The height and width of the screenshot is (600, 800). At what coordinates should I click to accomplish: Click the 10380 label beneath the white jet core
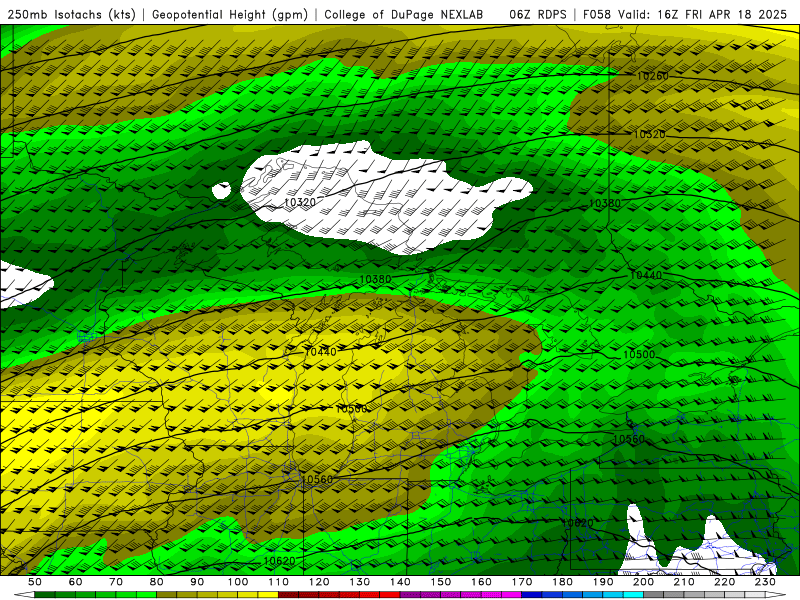pyautogui.click(x=376, y=279)
